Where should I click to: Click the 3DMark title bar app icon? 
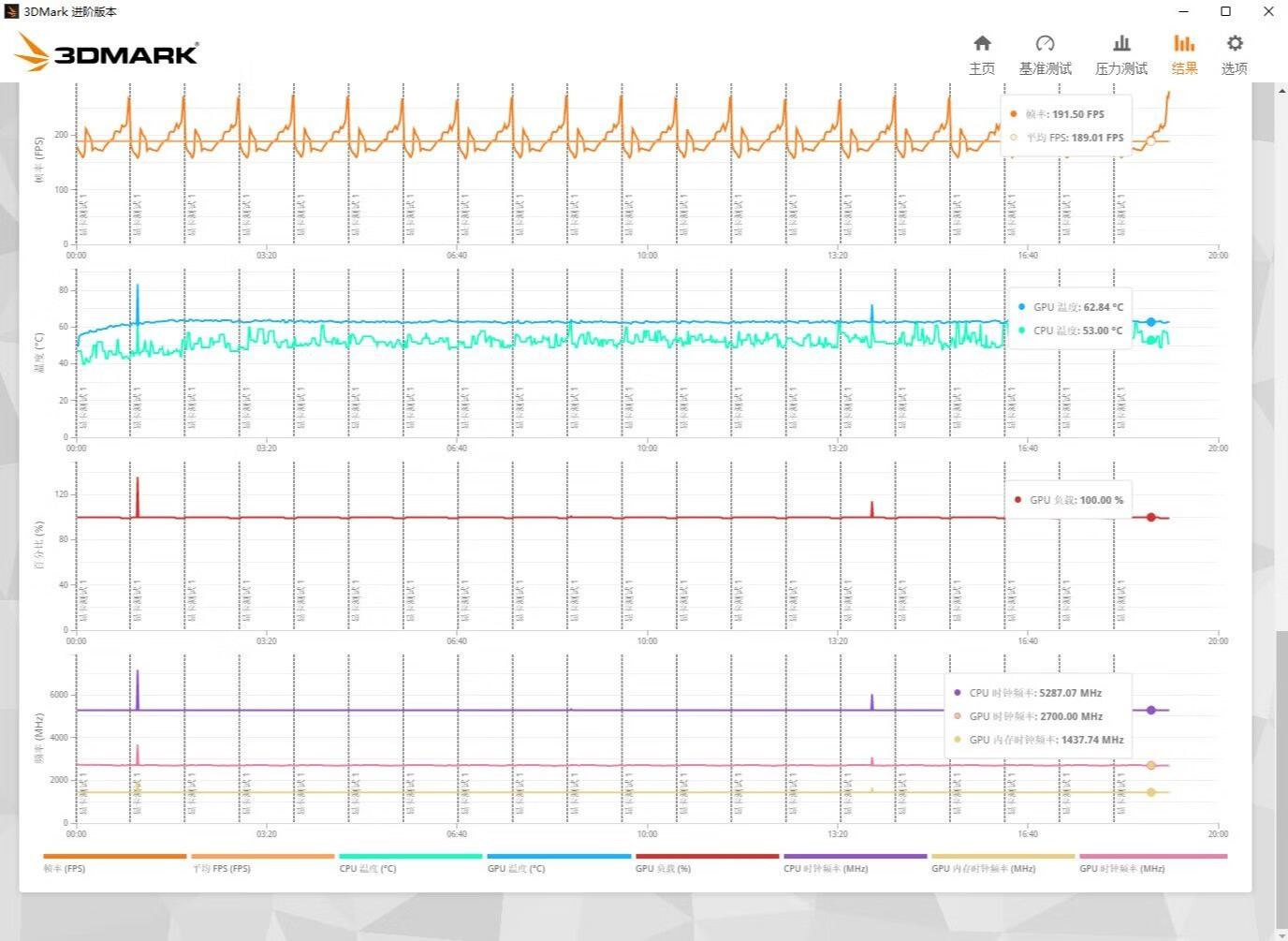(11, 11)
